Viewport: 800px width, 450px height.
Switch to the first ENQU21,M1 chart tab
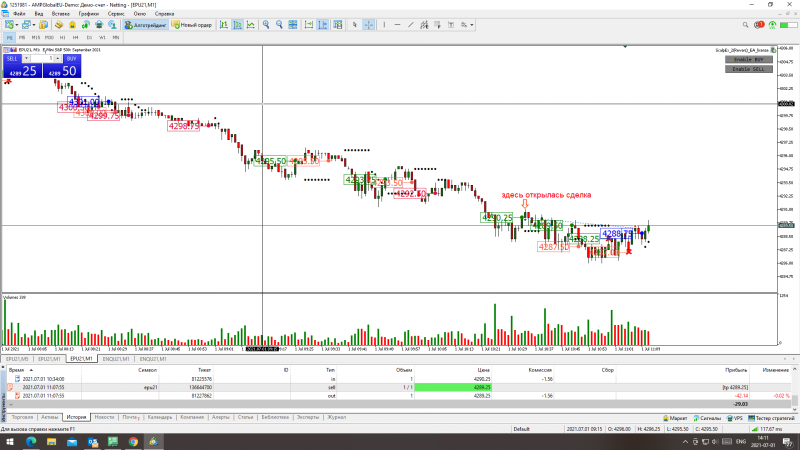click(x=116, y=359)
